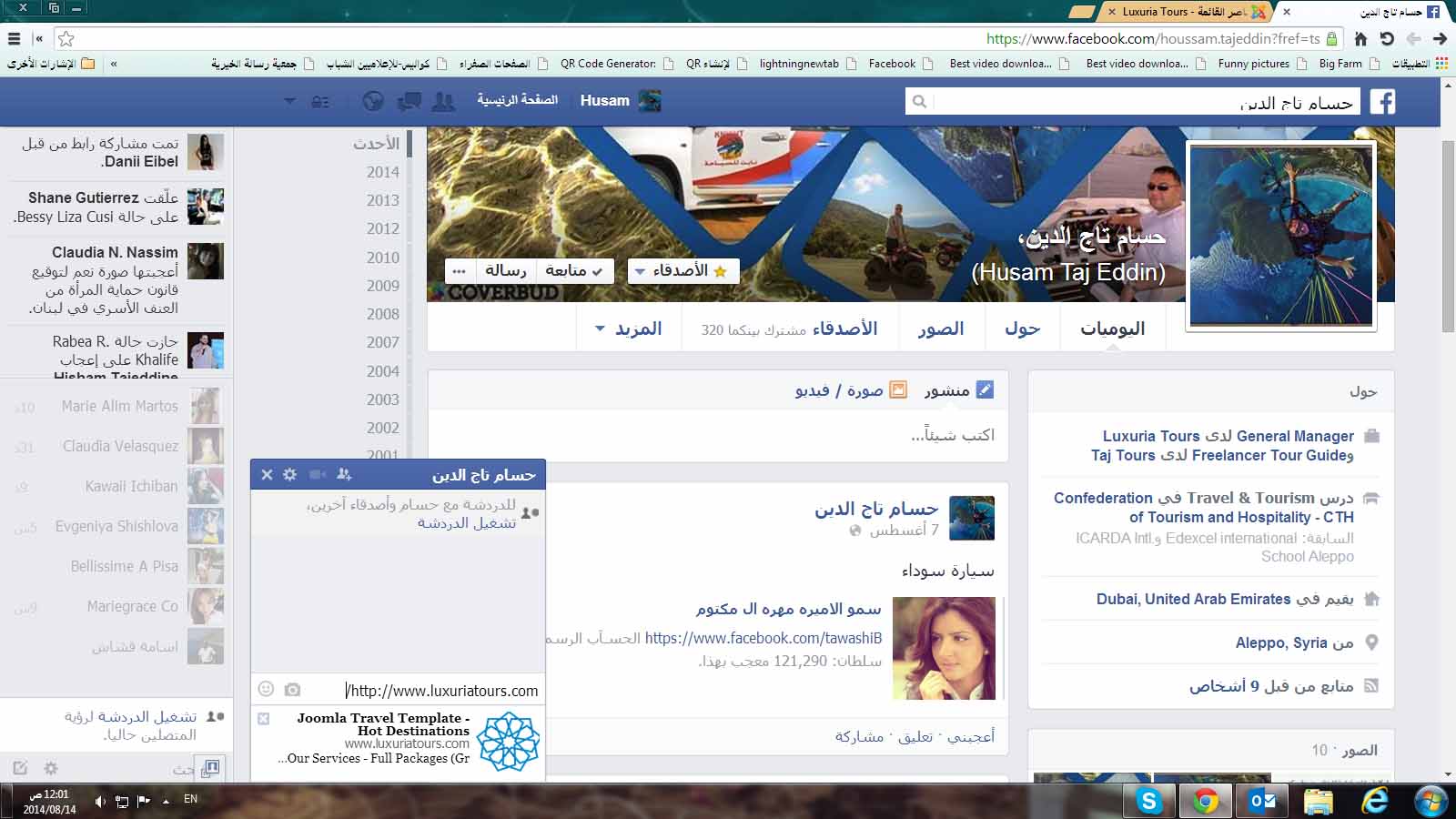
Task: Click the search magnifier icon in Facebook header
Action: pos(919,101)
